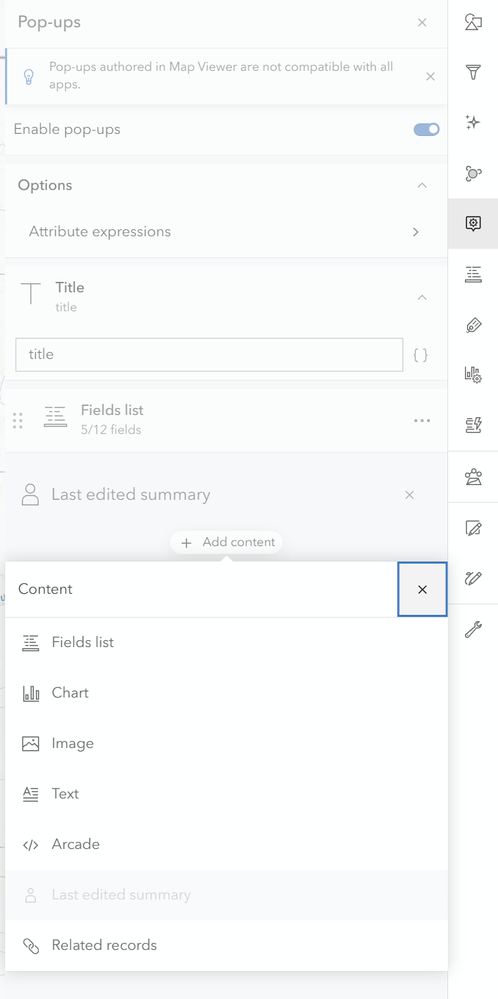The image size is (498, 999).
Task: Collapse the Title section
Action: coord(422,297)
